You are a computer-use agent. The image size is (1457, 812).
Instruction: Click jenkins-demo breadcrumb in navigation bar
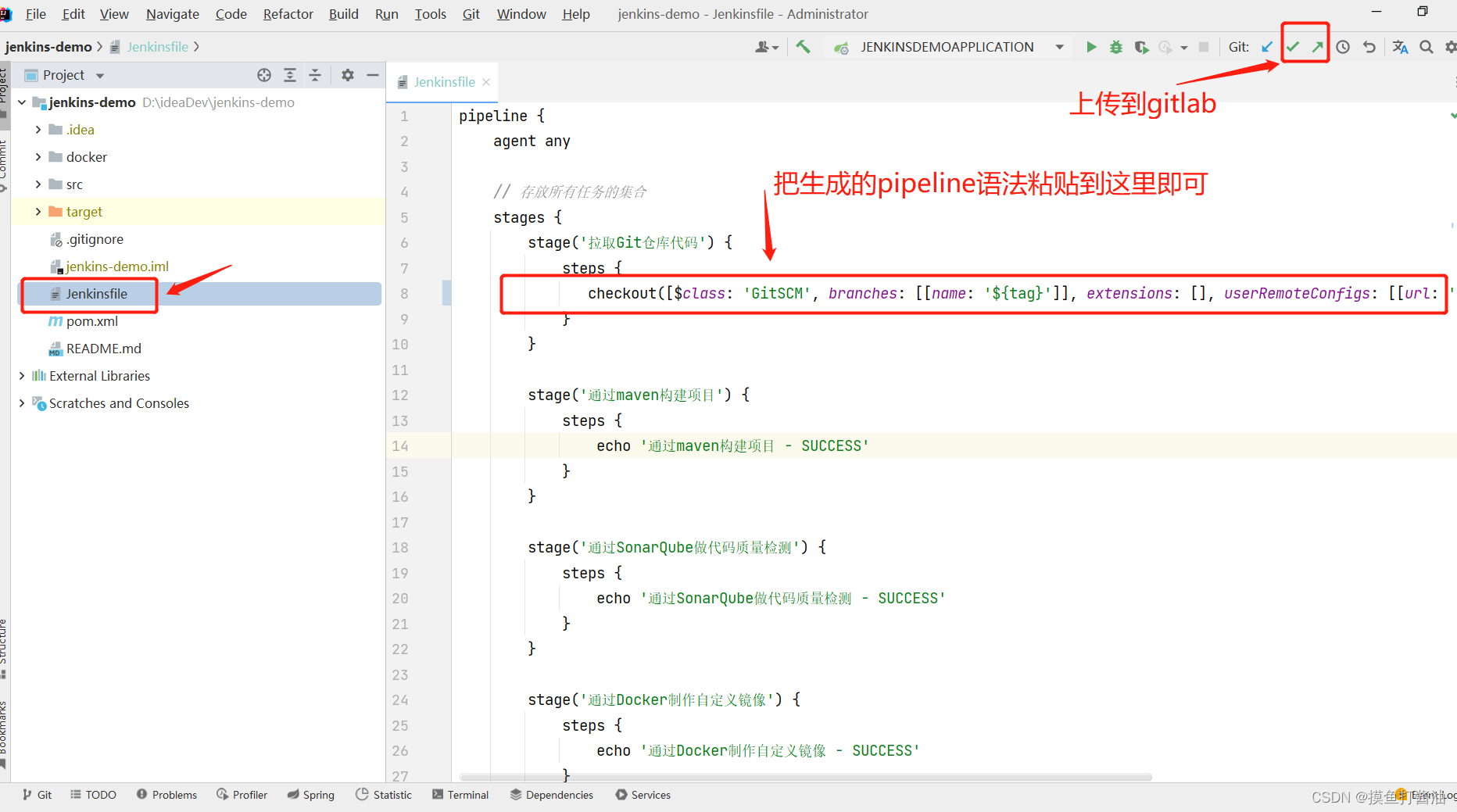click(x=48, y=47)
